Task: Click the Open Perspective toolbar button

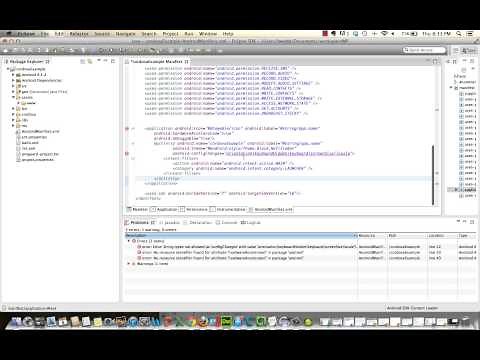Action: pos(455,50)
